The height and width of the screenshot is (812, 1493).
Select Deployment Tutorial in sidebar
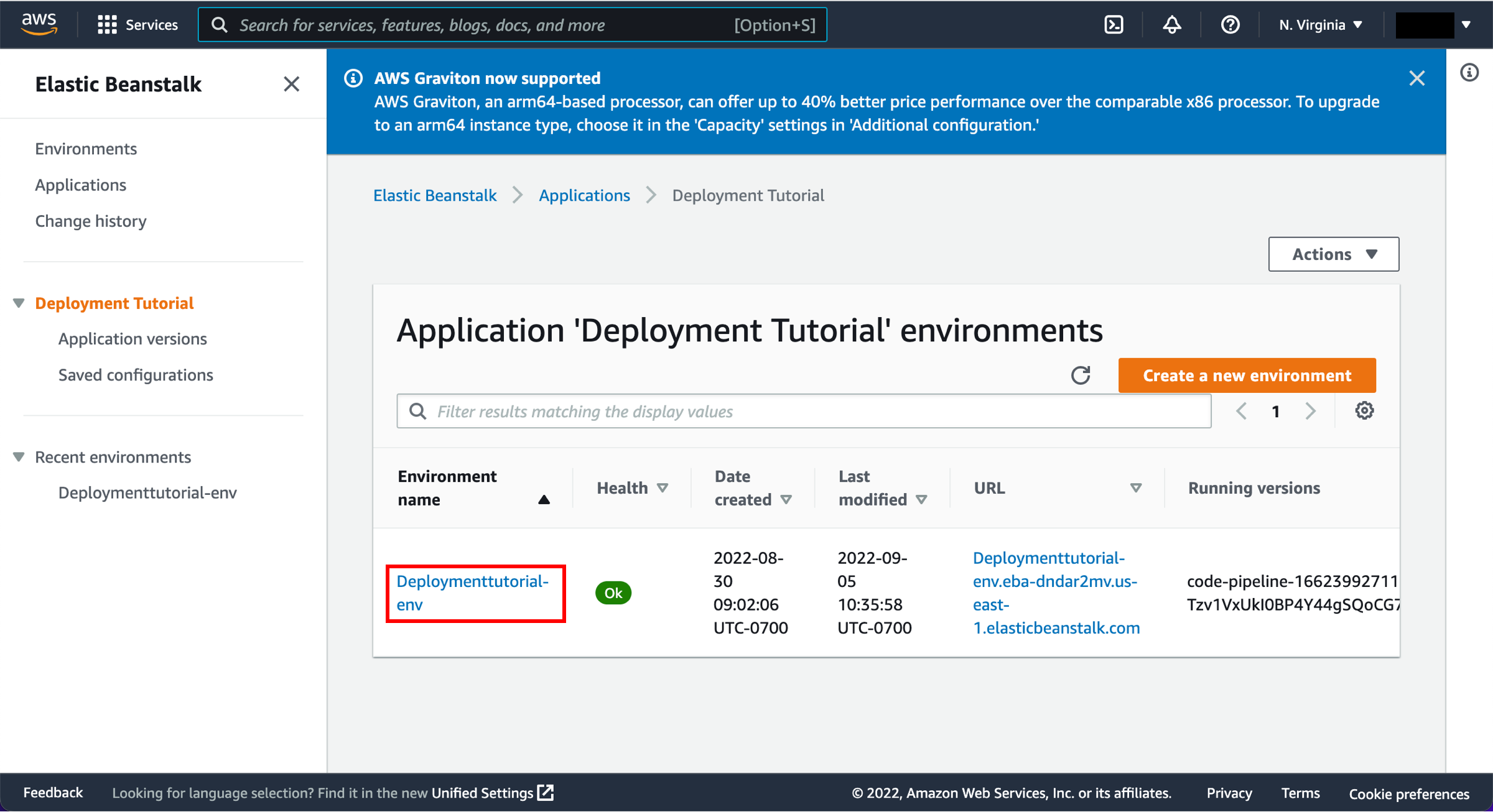[x=114, y=303]
